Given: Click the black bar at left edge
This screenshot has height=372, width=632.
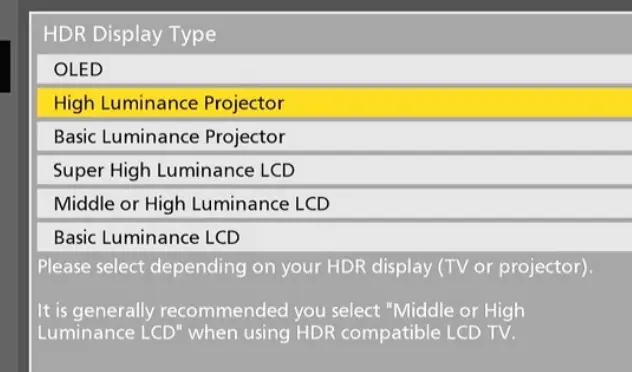Looking at the screenshot, I should pyautogui.click(x=5, y=66).
